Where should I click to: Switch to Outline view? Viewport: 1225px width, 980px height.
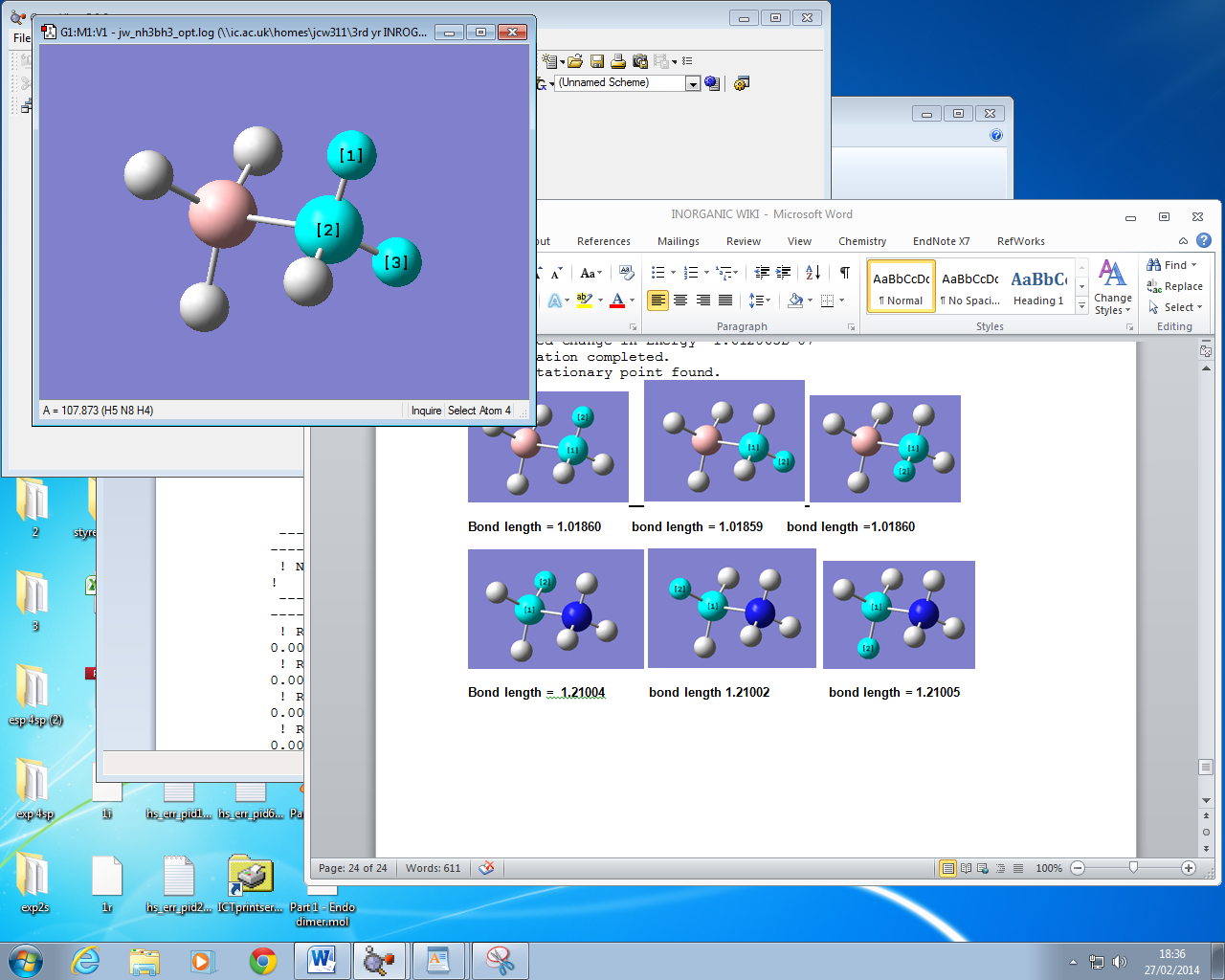point(1000,868)
